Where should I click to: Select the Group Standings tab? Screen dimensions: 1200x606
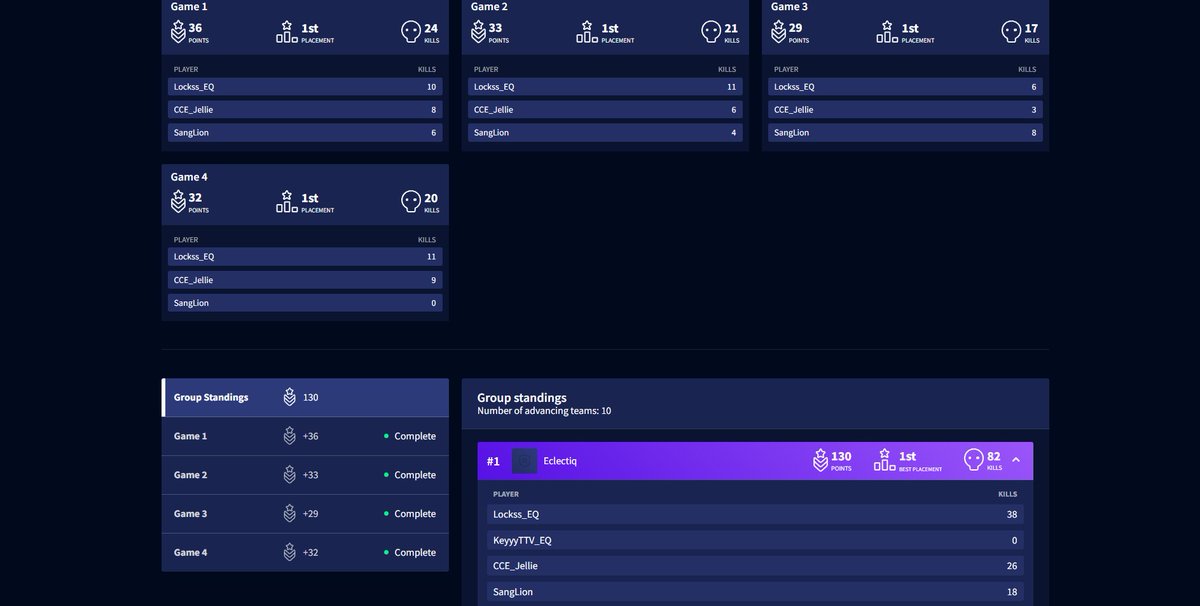click(x=305, y=397)
